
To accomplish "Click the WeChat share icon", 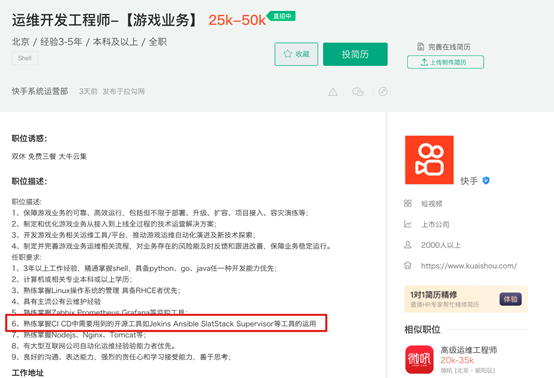I will tap(358, 92).
